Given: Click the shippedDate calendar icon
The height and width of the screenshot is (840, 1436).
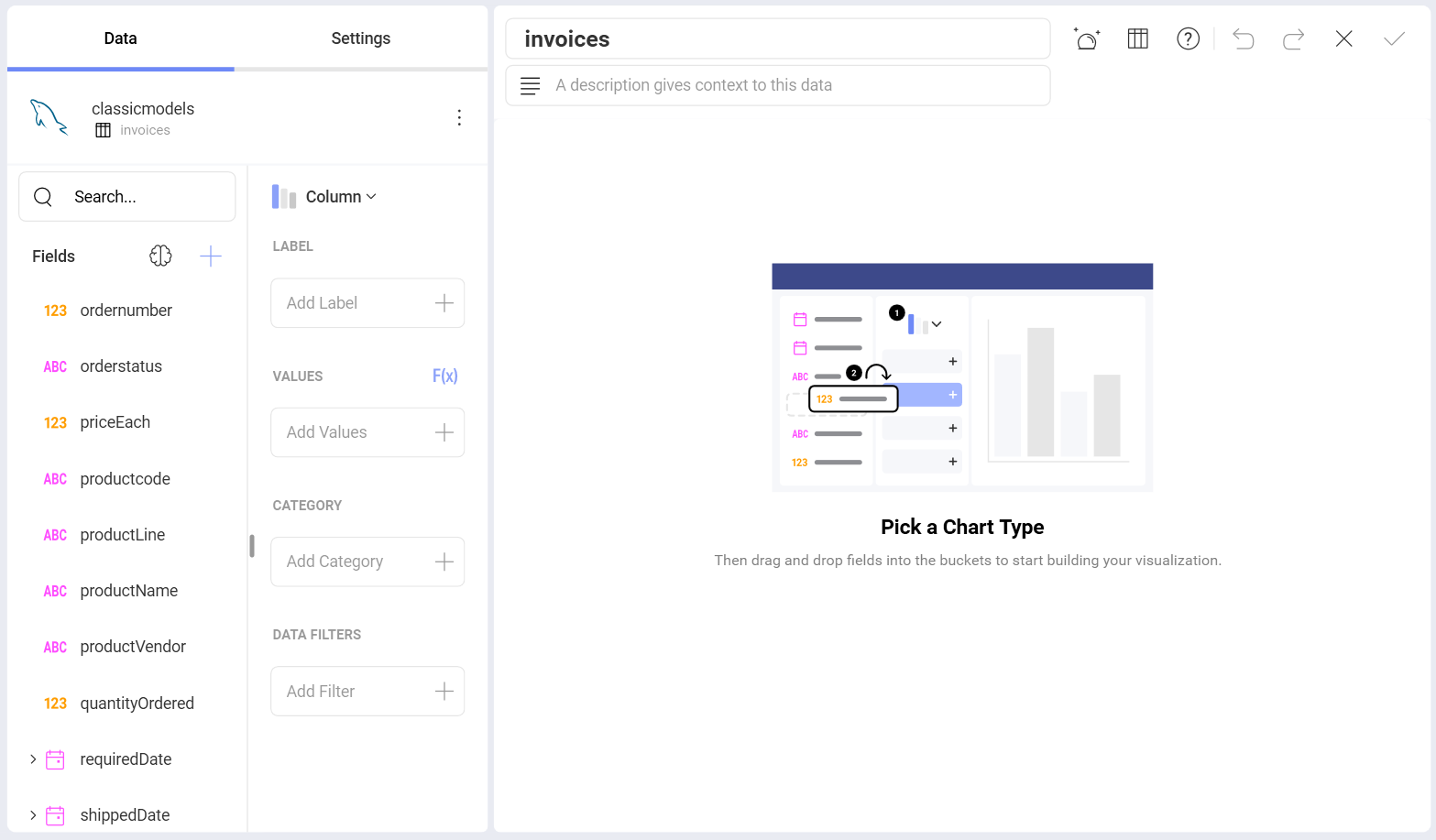Looking at the screenshot, I should (55, 815).
